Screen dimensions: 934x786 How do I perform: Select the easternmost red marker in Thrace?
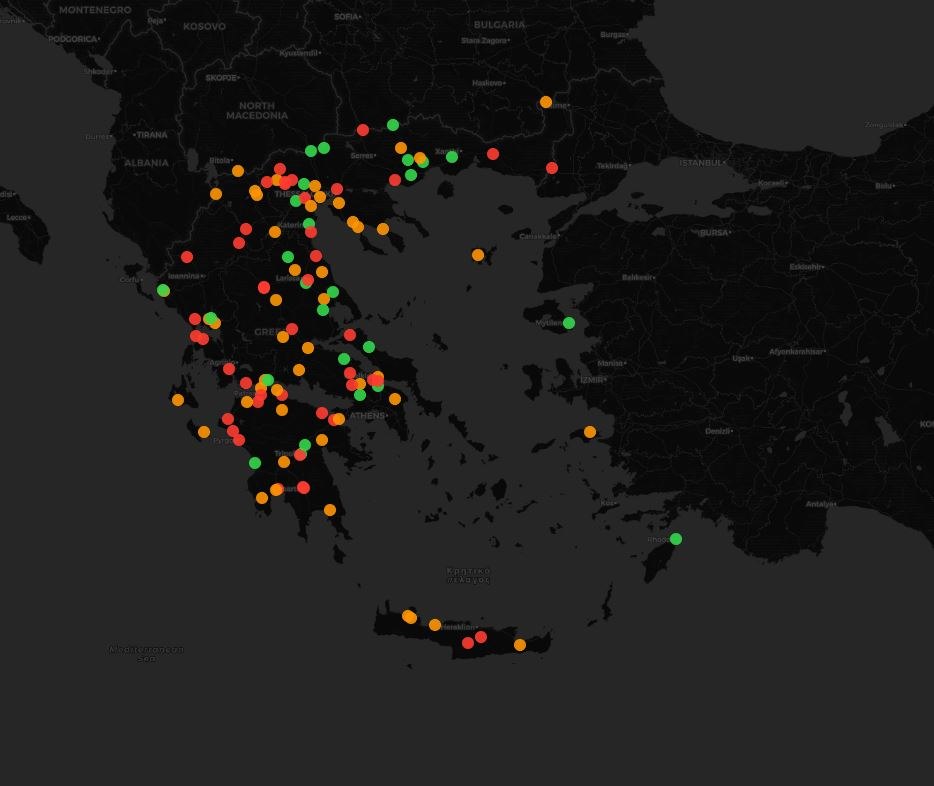coord(552,168)
